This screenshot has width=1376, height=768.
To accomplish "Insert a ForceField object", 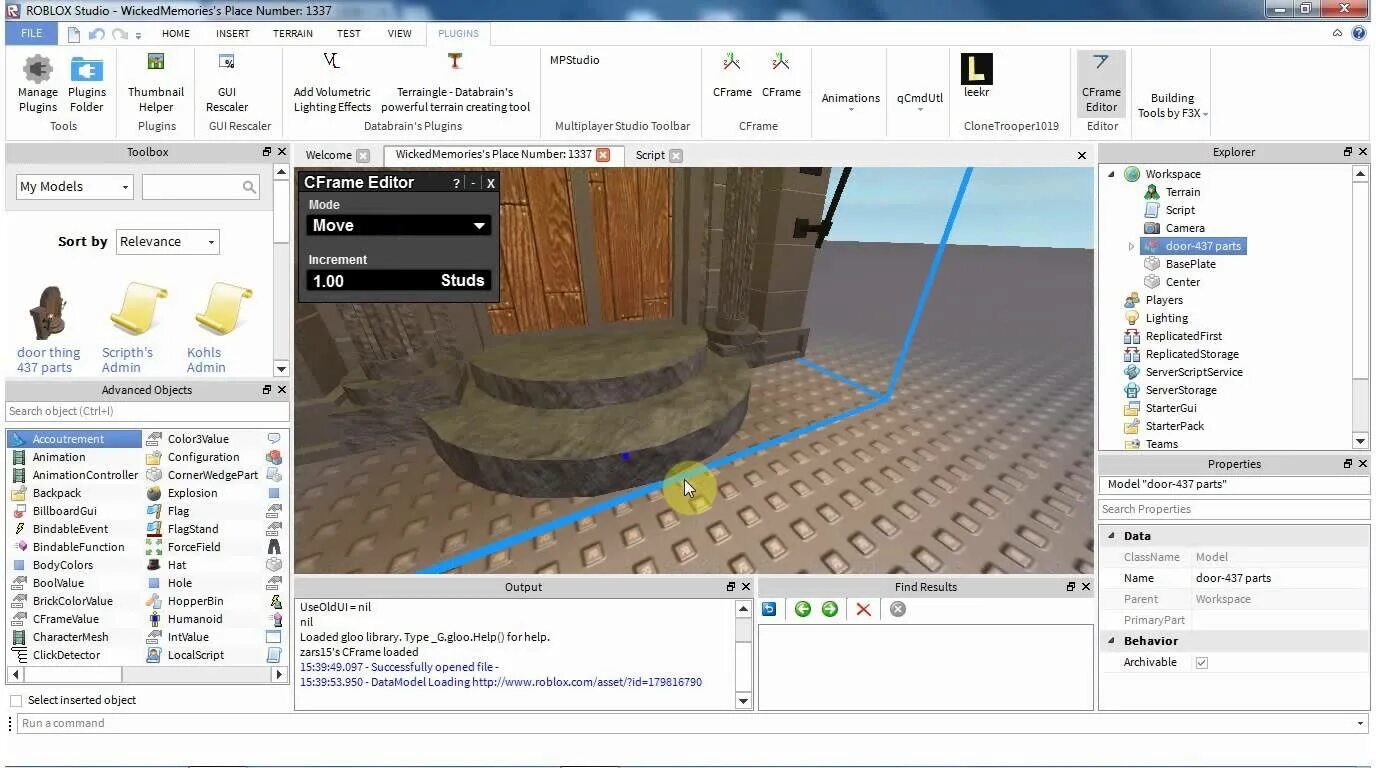I will tap(183, 547).
